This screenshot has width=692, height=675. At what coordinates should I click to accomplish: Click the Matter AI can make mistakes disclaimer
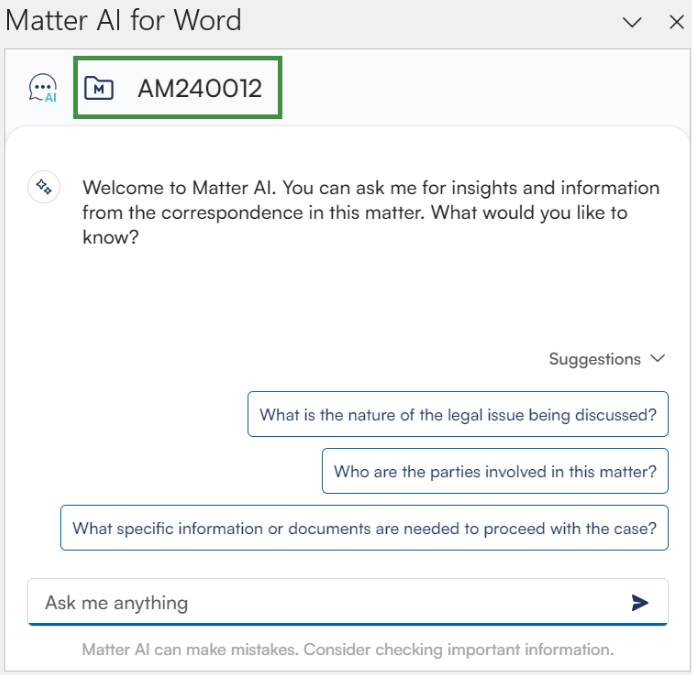coord(347,649)
